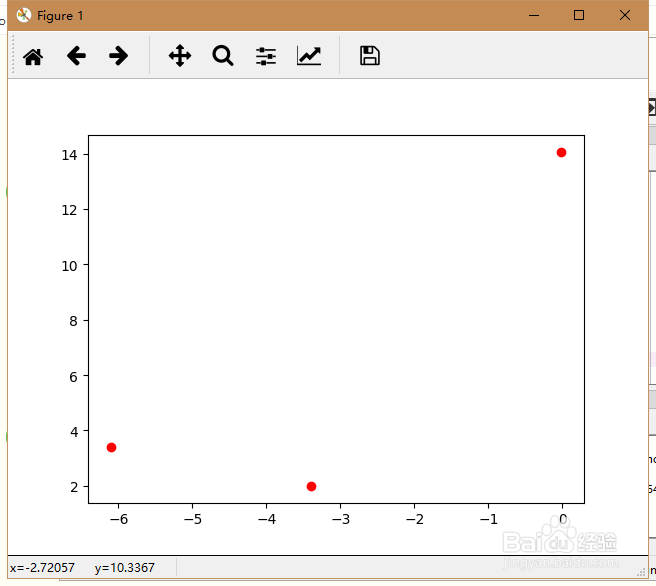This screenshot has height=586, width=656.
Task: Click the y-axis tick label 8
Action: pos(74,321)
